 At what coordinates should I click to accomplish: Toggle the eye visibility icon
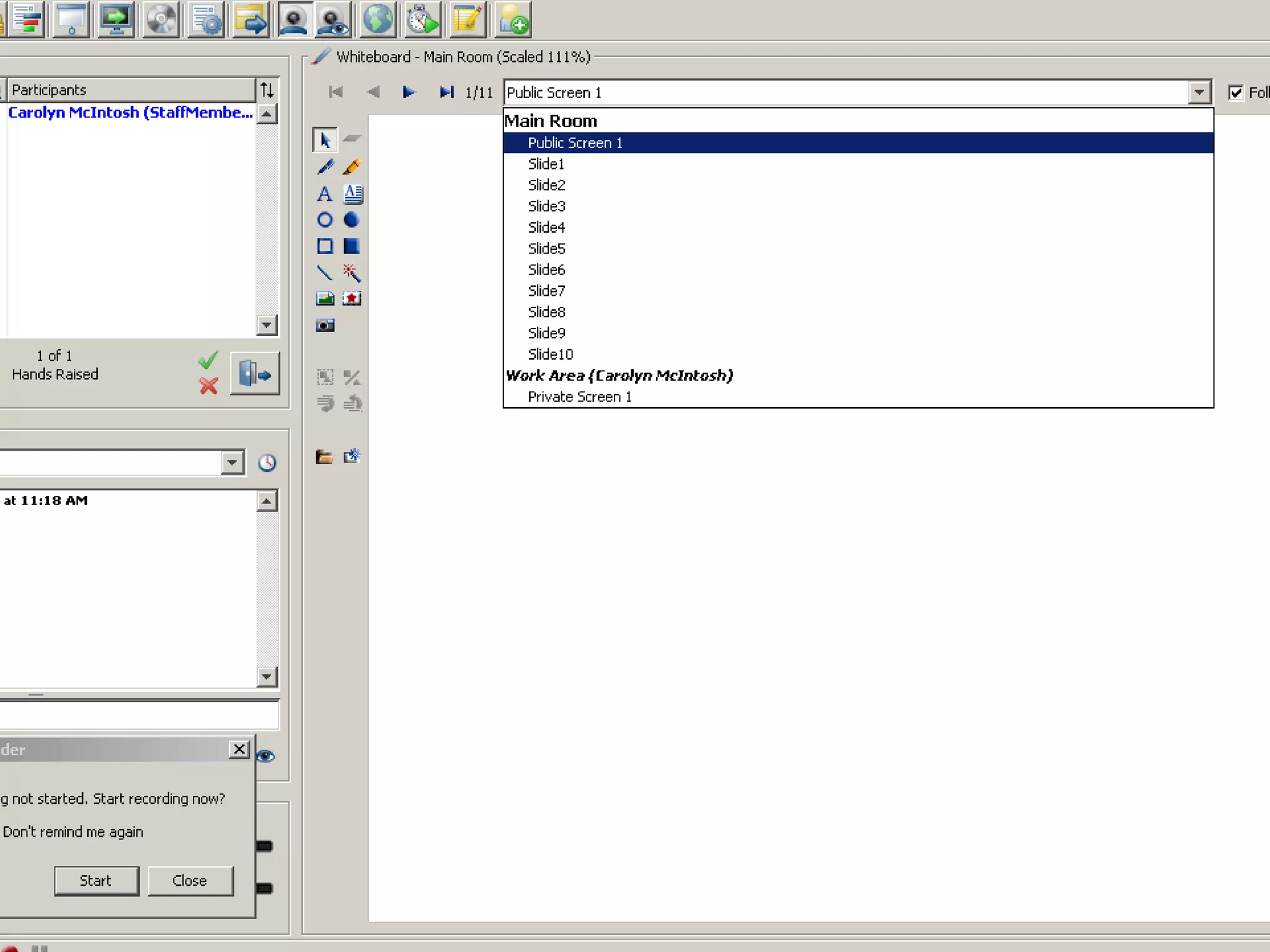tap(265, 756)
